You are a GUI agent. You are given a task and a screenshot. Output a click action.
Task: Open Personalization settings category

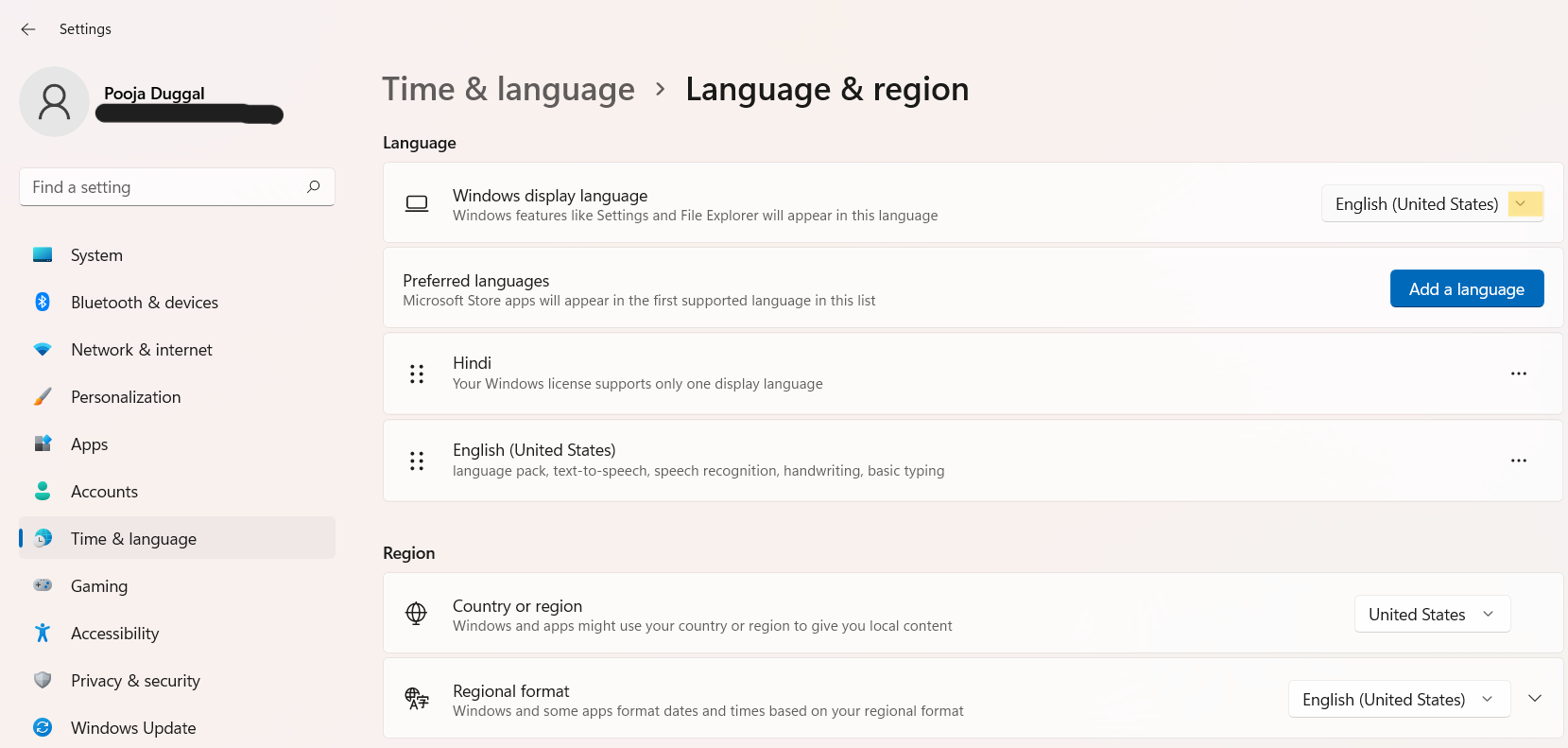126,397
